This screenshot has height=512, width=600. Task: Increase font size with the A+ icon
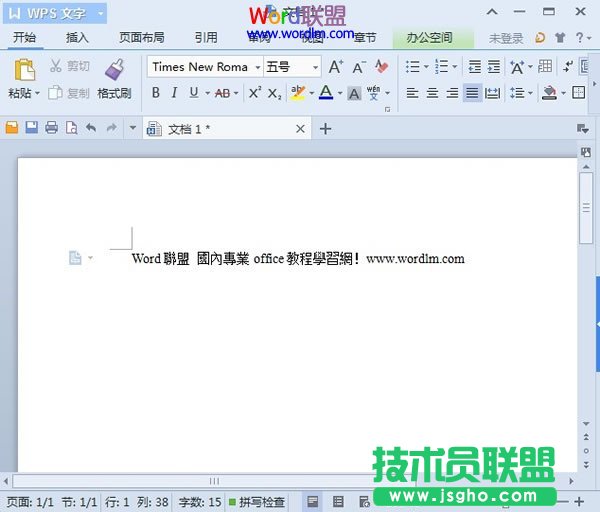click(336, 67)
